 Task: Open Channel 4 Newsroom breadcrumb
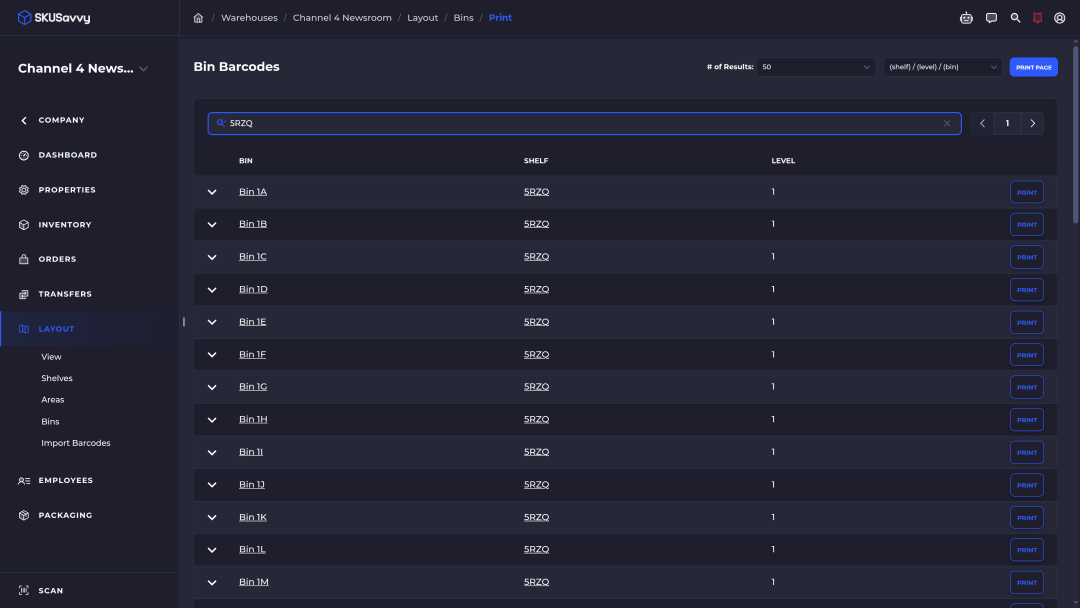tap(342, 18)
